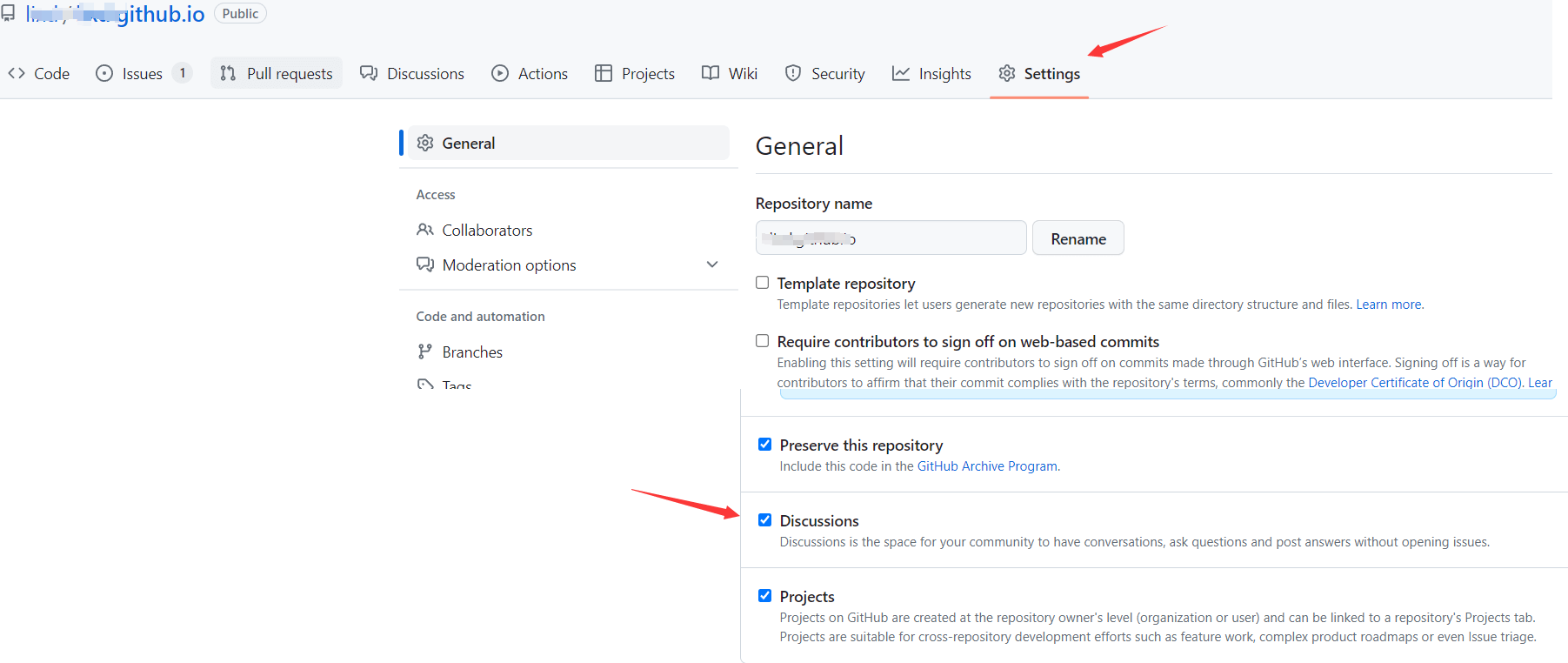This screenshot has width=1568, height=663.
Task: Click the Moderation options comment icon
Action: coord(425,265)
